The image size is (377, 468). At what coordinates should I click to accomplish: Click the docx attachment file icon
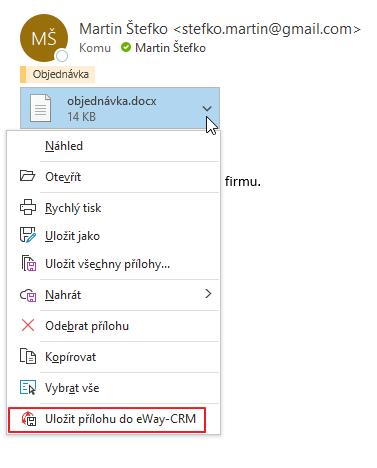point(41,108)
